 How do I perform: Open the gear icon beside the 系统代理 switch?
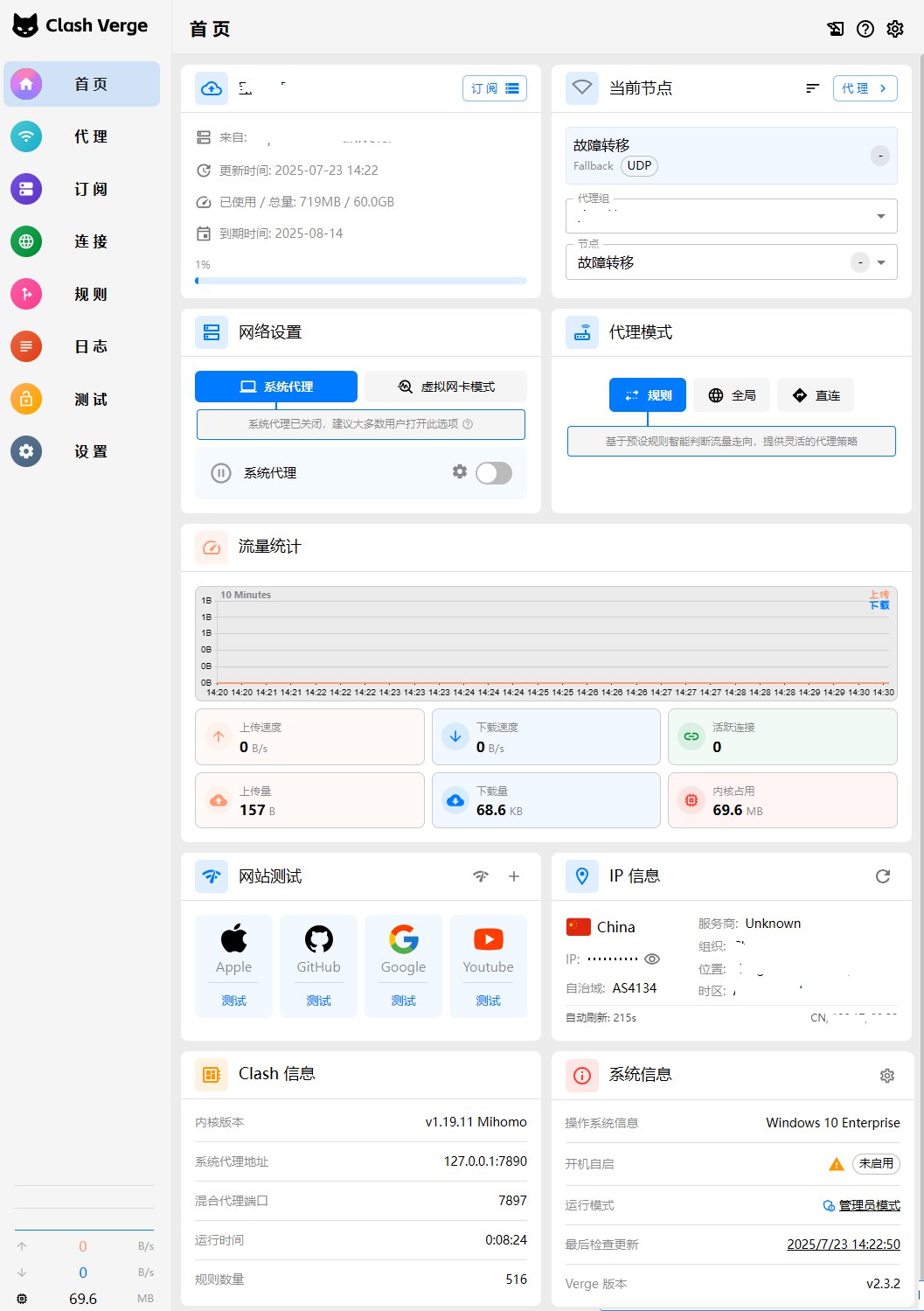point(459,472)
